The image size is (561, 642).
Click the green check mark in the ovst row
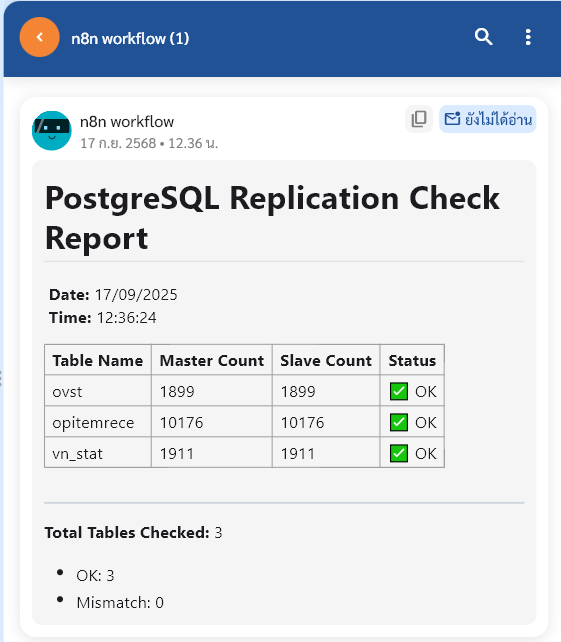[399, 391]
